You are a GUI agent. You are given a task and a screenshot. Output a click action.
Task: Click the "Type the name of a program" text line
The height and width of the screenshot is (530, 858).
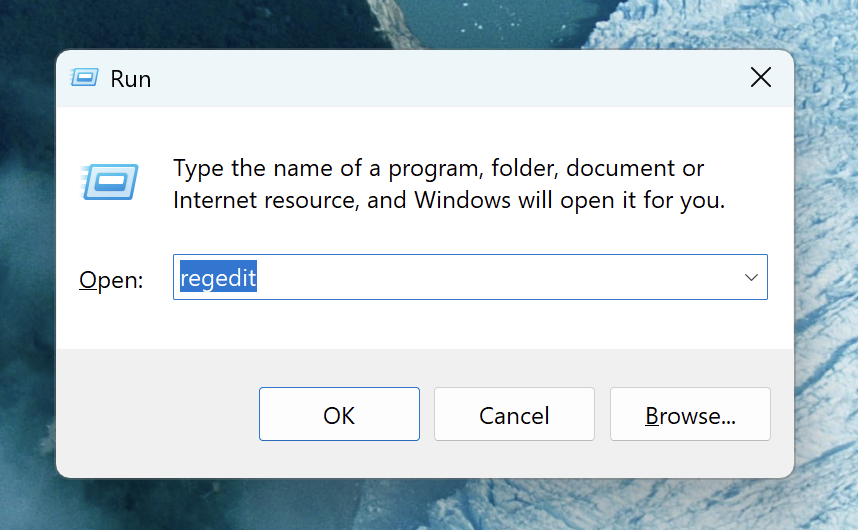click(438, 168)
